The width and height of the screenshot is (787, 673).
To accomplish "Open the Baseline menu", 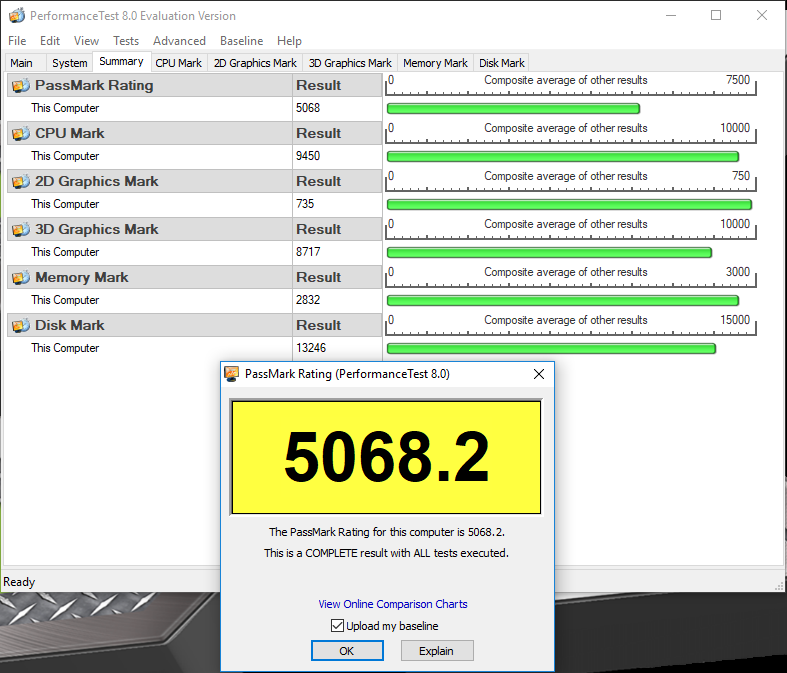I will (241, 41).
